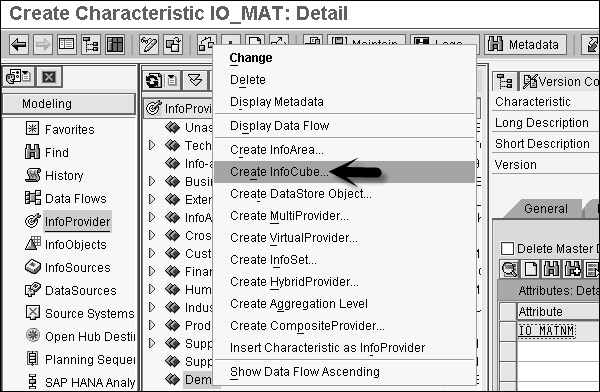The image size is (600, 392).
Task: Toggle the Delete Master Data checkbox
Action: coord(507,248)
